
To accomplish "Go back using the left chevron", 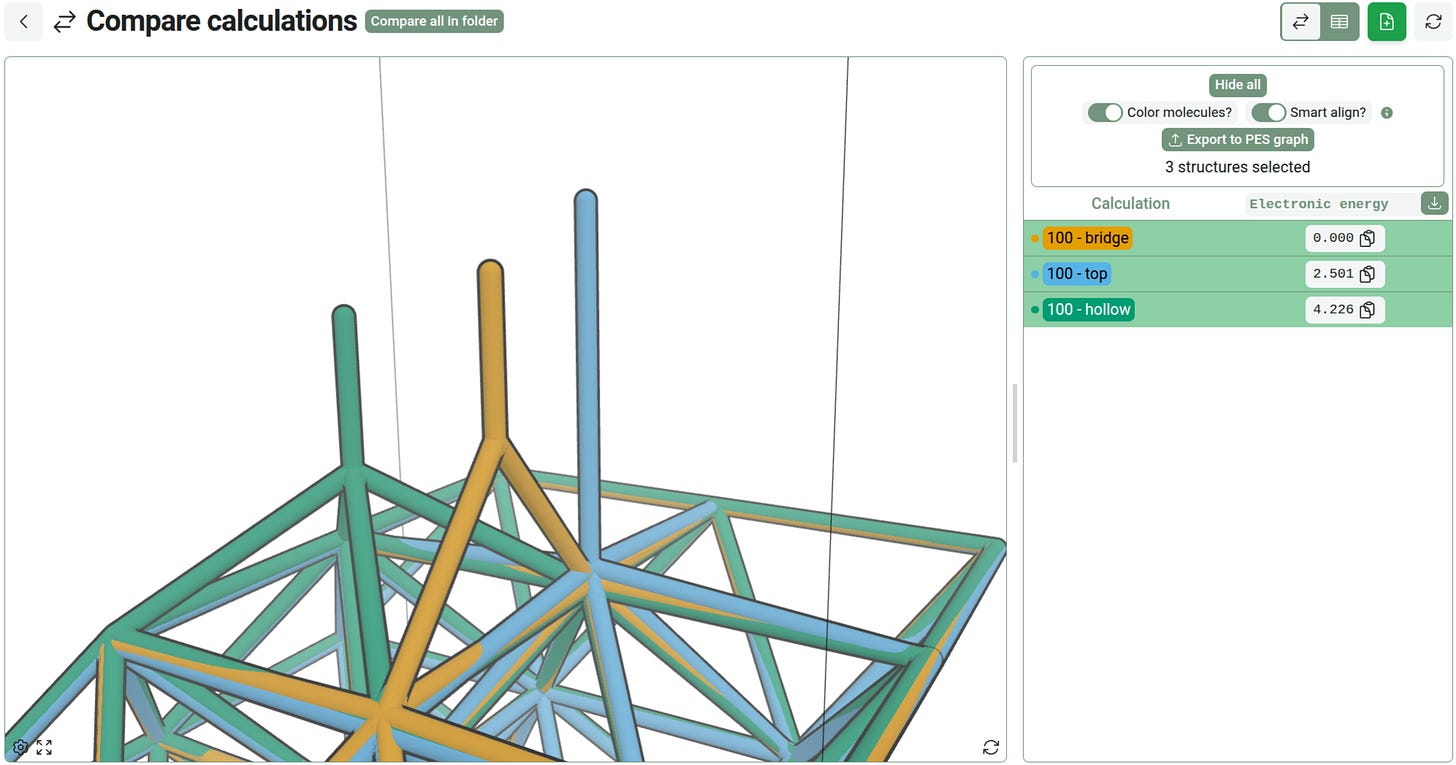I will click(23, 21).
